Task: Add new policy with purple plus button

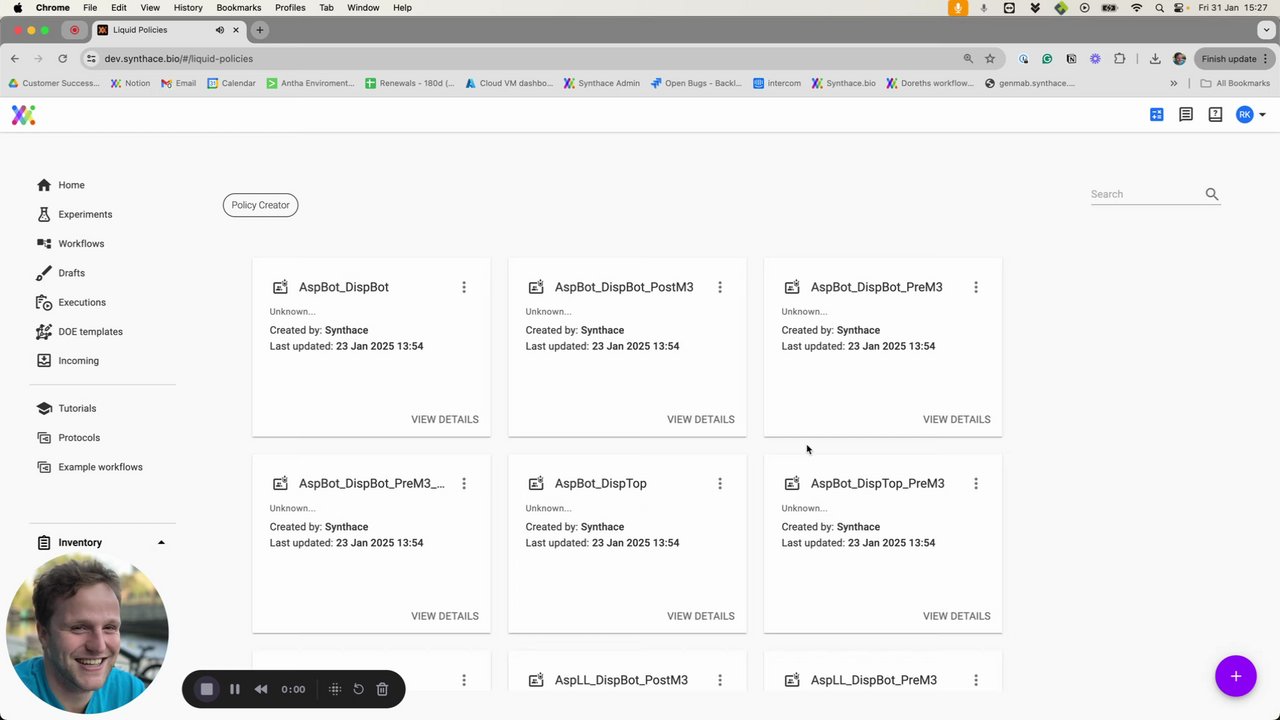Action: [1236, 676]
